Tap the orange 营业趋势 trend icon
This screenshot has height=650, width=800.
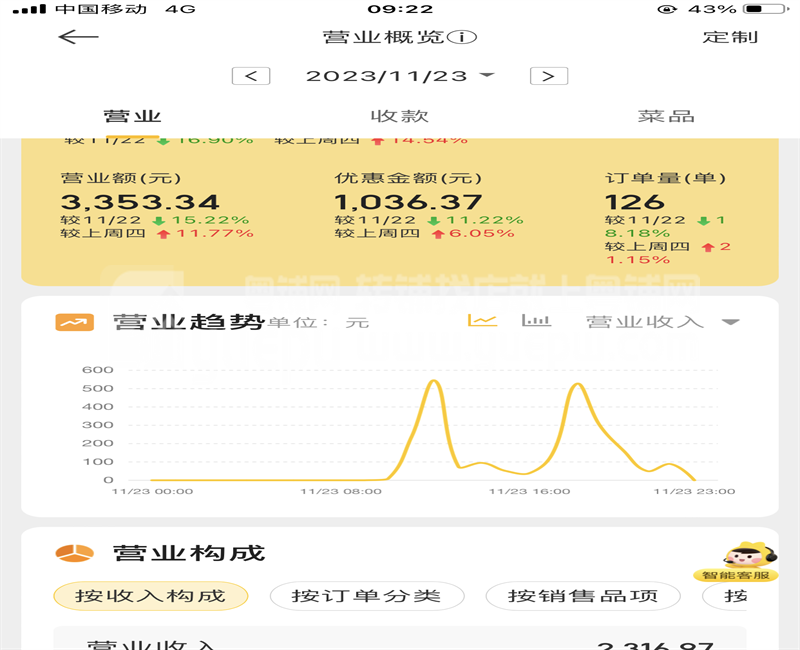(x=74, y=322)
